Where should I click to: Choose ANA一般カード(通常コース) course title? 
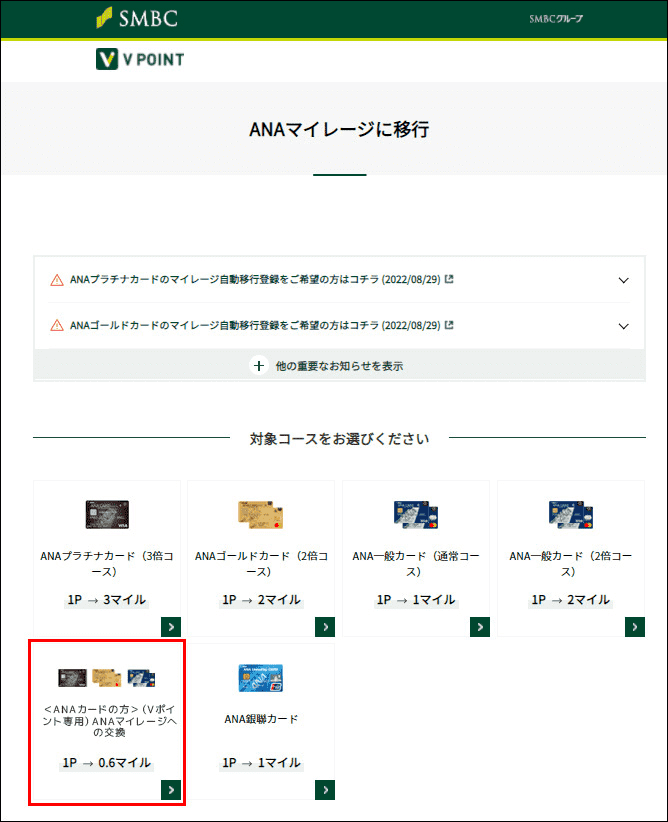[x=415, y=564]
